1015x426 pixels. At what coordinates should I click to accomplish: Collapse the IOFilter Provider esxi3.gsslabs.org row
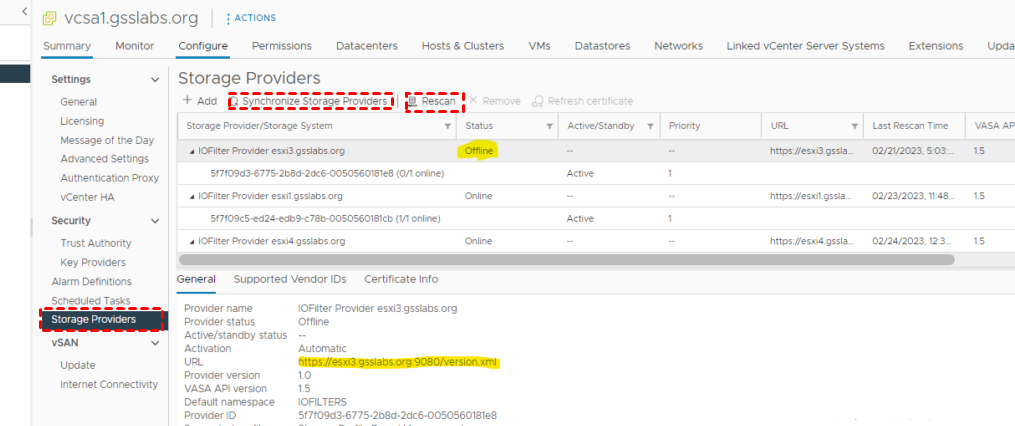coord(192,151)
